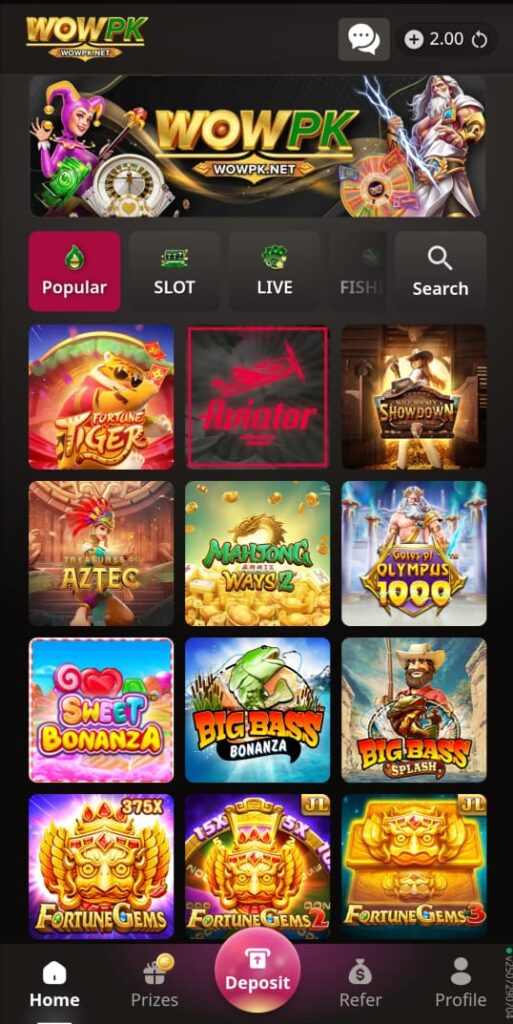Screen dimensions: 513x1024
Task: Switch to the SLOT category tab
Action: [174, 271]
